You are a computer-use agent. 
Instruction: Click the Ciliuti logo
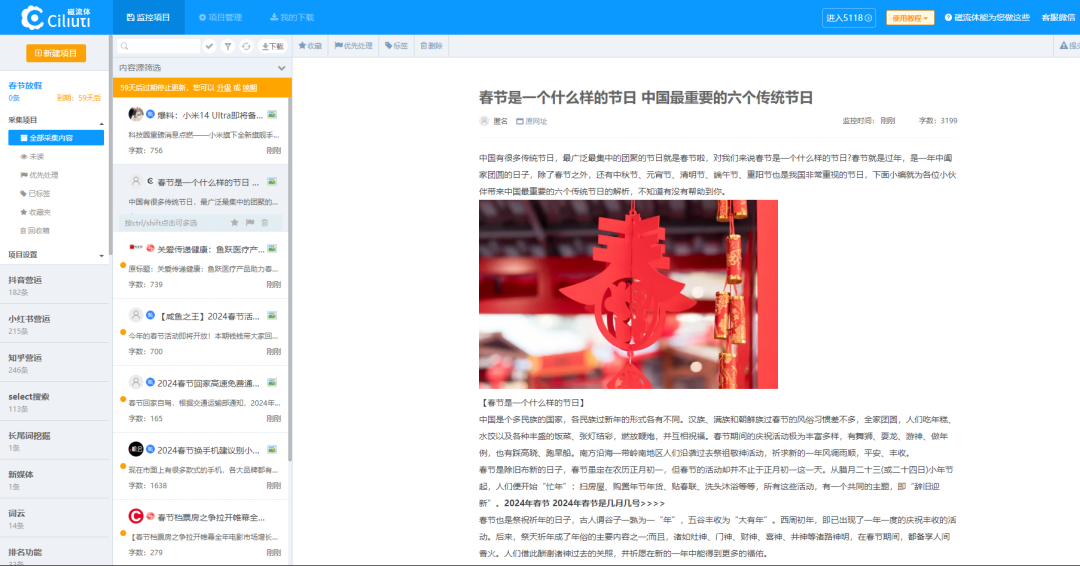56,17
